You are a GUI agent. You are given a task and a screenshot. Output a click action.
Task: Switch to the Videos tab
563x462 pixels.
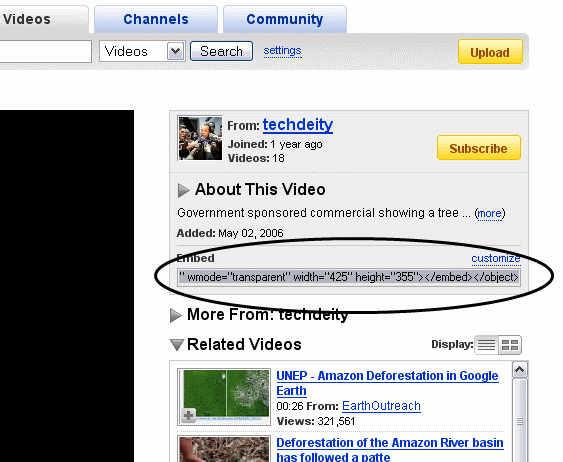click(27, 19)
